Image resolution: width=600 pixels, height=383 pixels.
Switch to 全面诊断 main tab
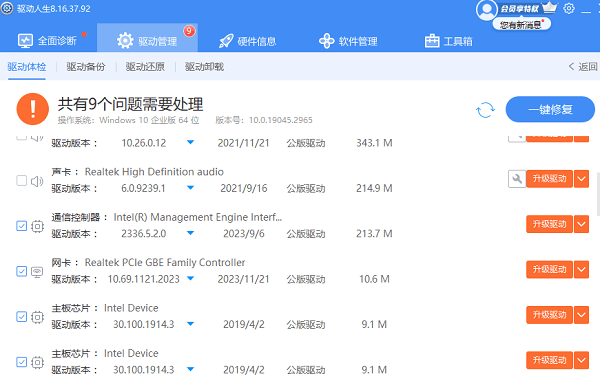48,41
